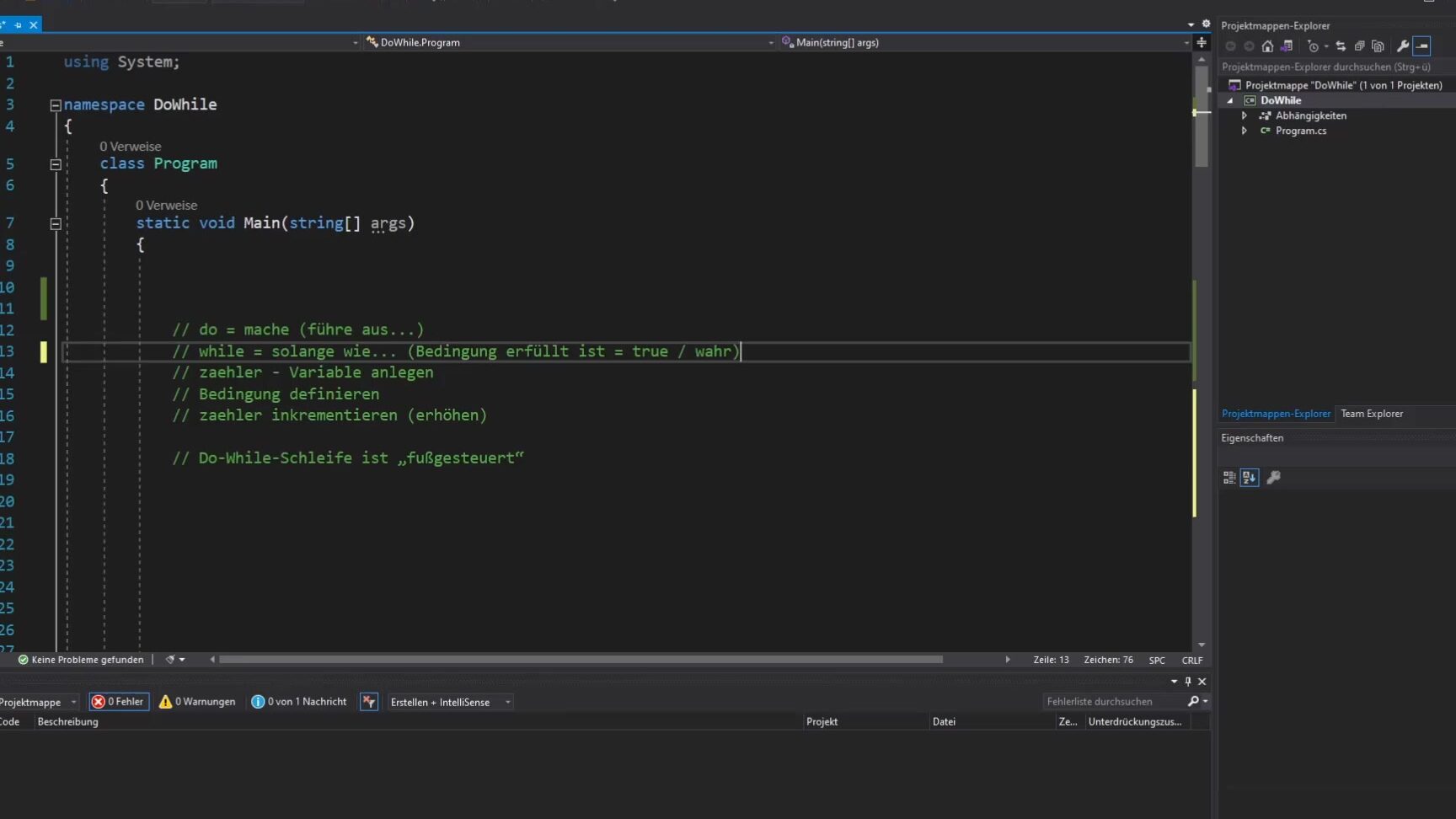The width and height of the screenshot is (1456, 819).
Task: Switch to the Team Explorer tab
Action: [1372, 414]
